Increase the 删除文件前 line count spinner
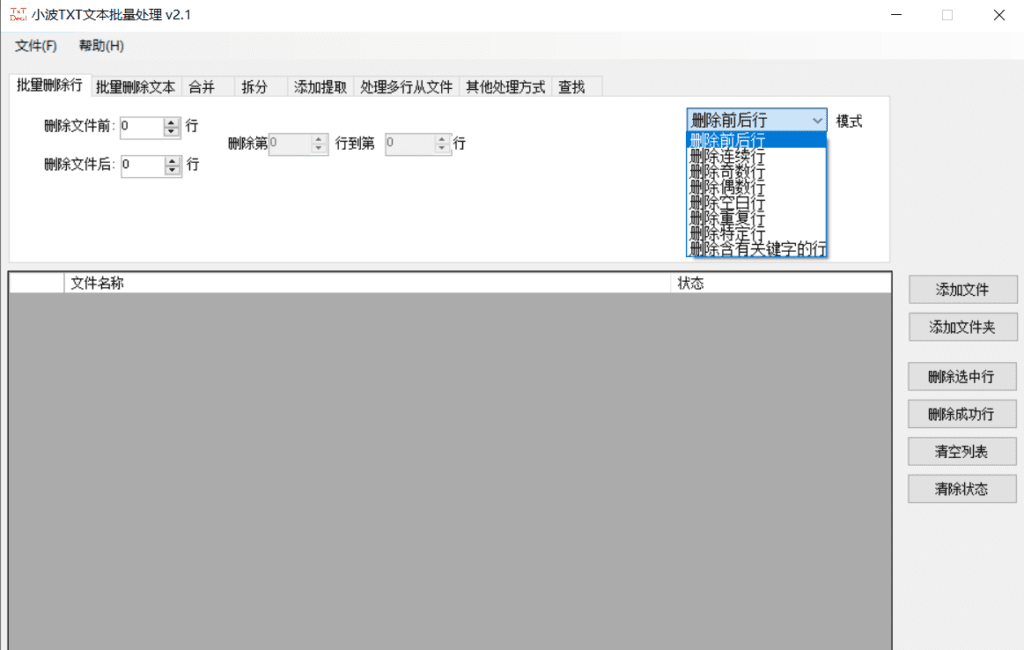The image size is (1024, 650). click(171, 122)
